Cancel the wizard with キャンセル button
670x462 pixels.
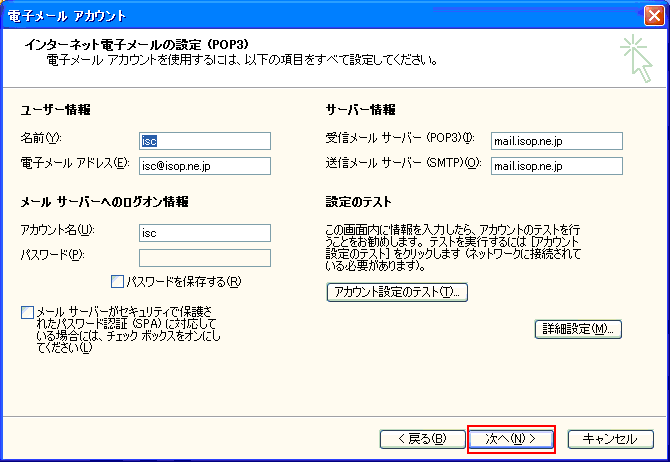611,439
